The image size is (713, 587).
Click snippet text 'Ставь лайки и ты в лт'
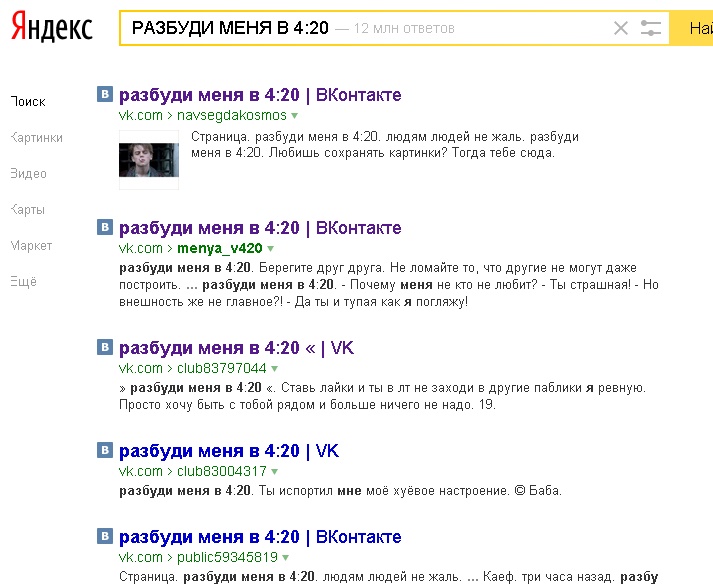[346, 388]
